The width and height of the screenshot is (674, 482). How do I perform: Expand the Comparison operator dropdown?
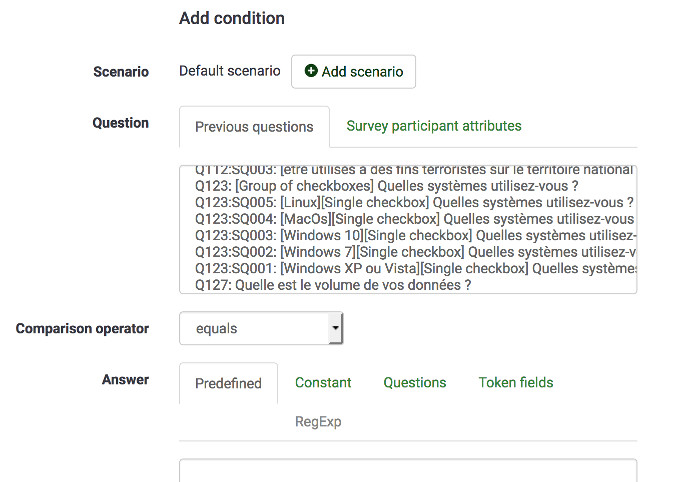pyautogui.click(x=261, y=328)
